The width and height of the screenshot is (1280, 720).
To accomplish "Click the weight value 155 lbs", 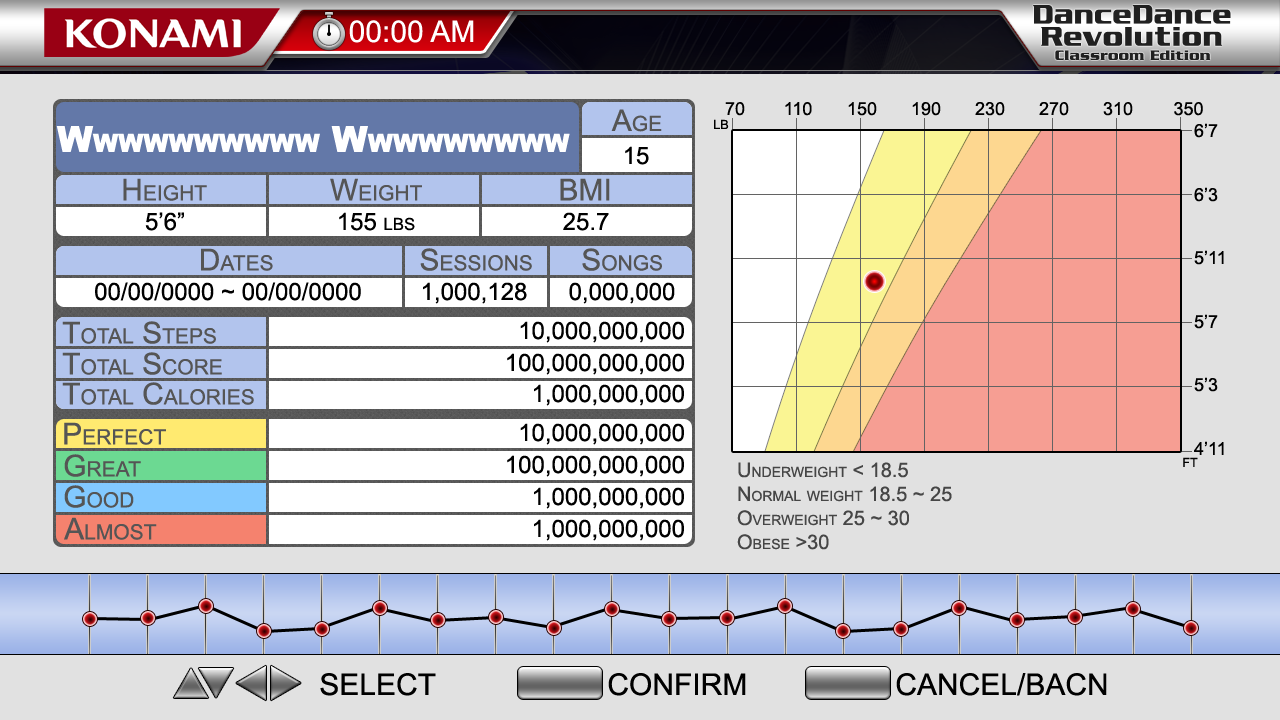I will point(375,222).
